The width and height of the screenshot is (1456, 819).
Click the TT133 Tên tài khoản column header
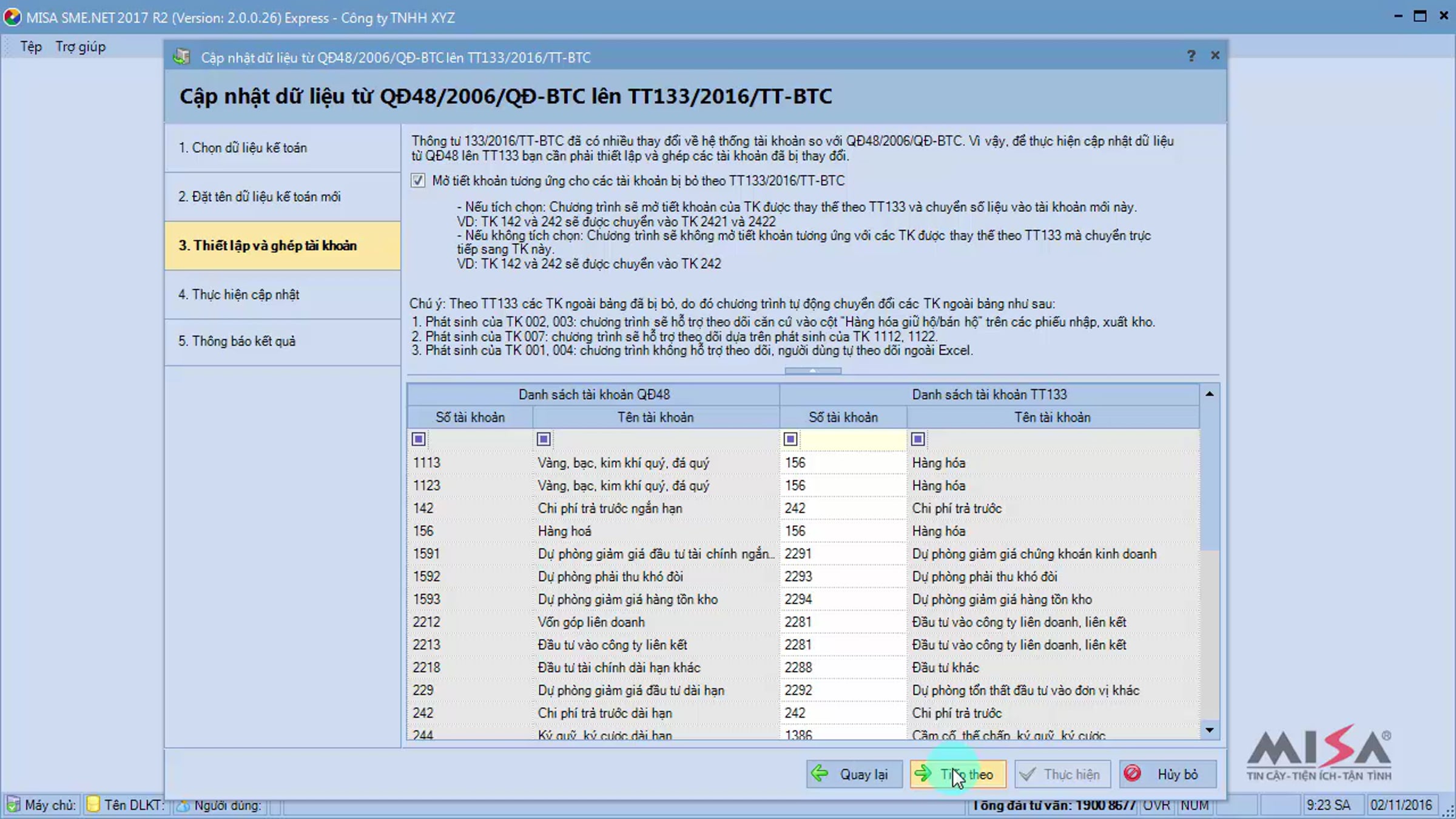[1053, 417]
